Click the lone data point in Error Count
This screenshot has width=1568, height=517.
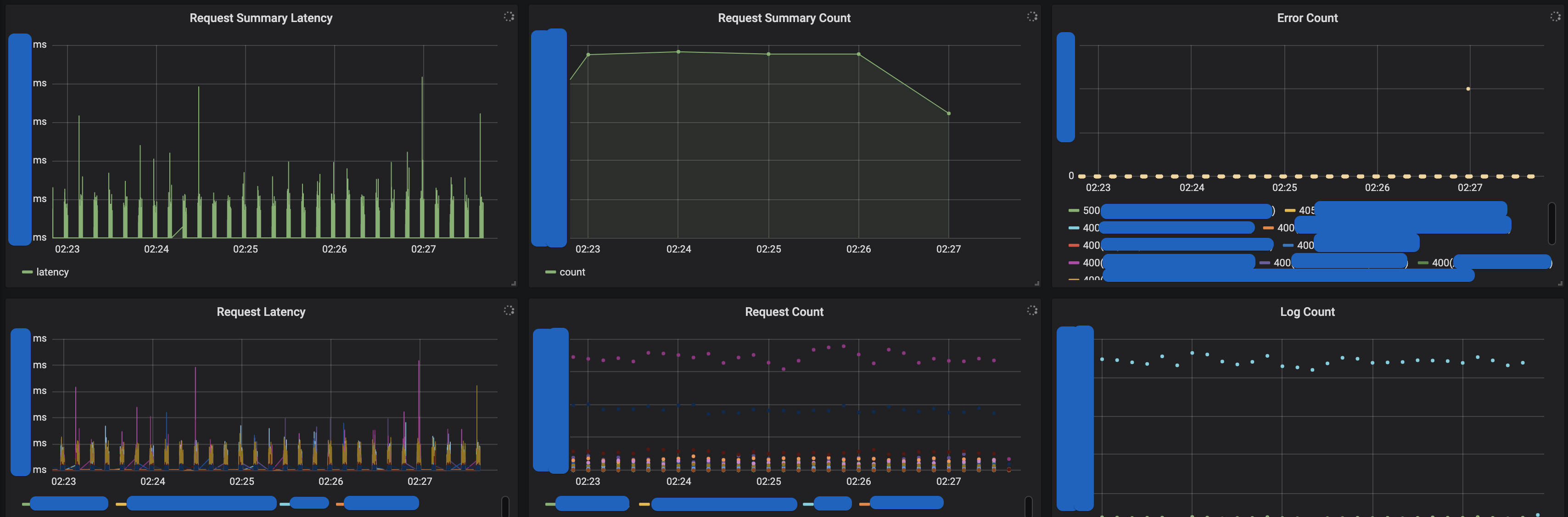pos(1467,89)
